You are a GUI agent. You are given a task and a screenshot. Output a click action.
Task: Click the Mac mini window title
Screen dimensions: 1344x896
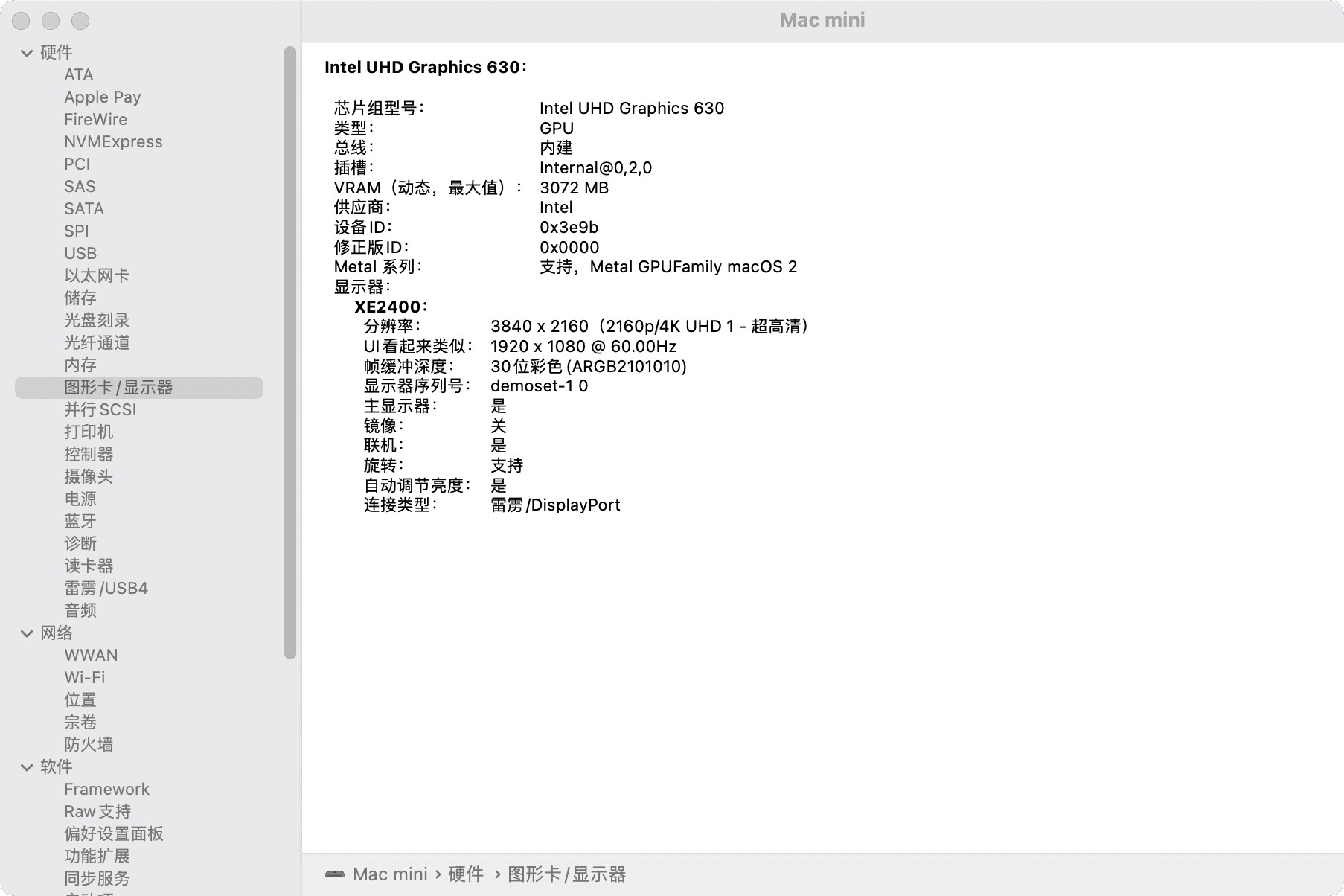click(822, 20)
